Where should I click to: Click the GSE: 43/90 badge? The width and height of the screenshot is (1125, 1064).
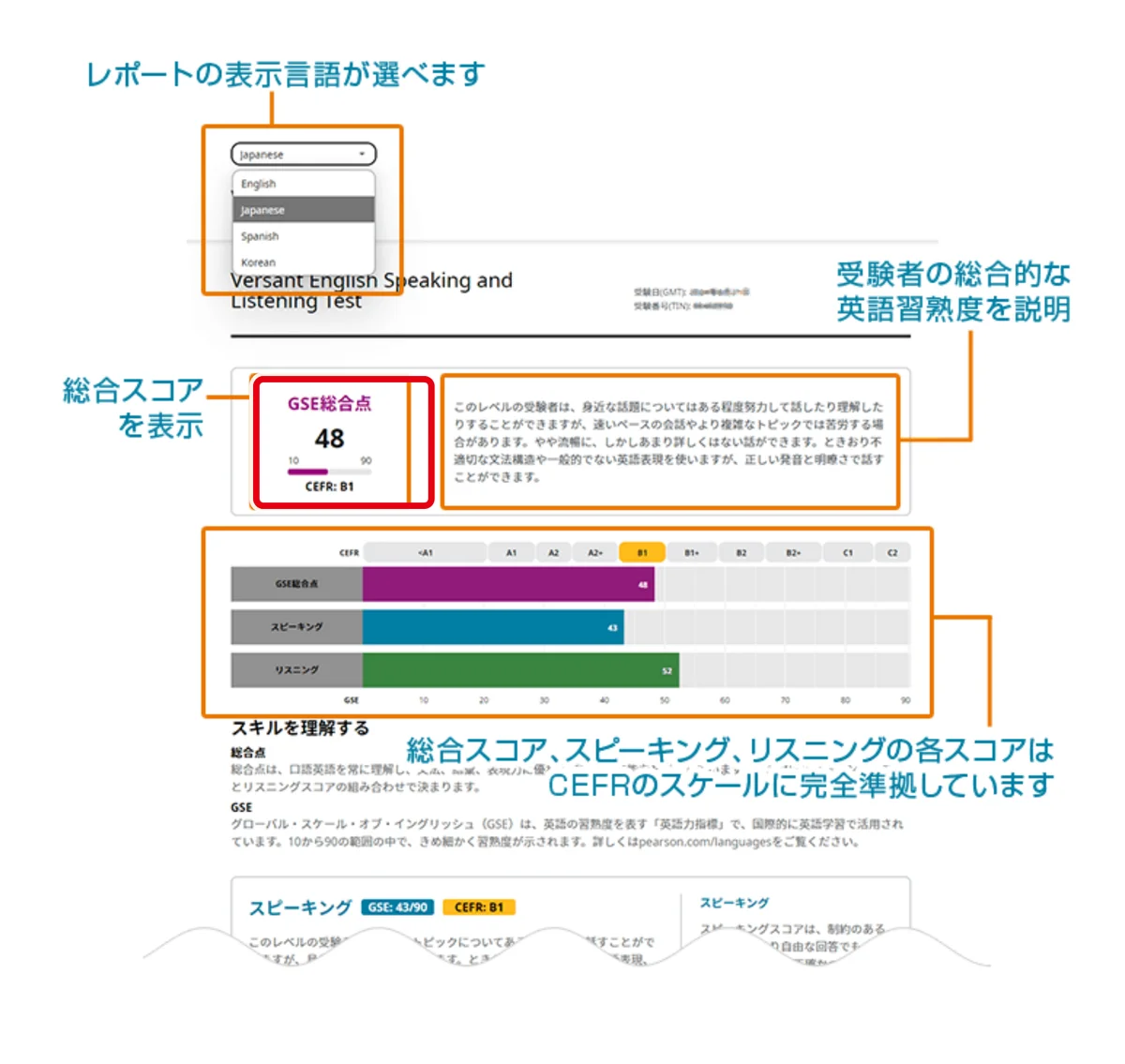tap(397, 907)
